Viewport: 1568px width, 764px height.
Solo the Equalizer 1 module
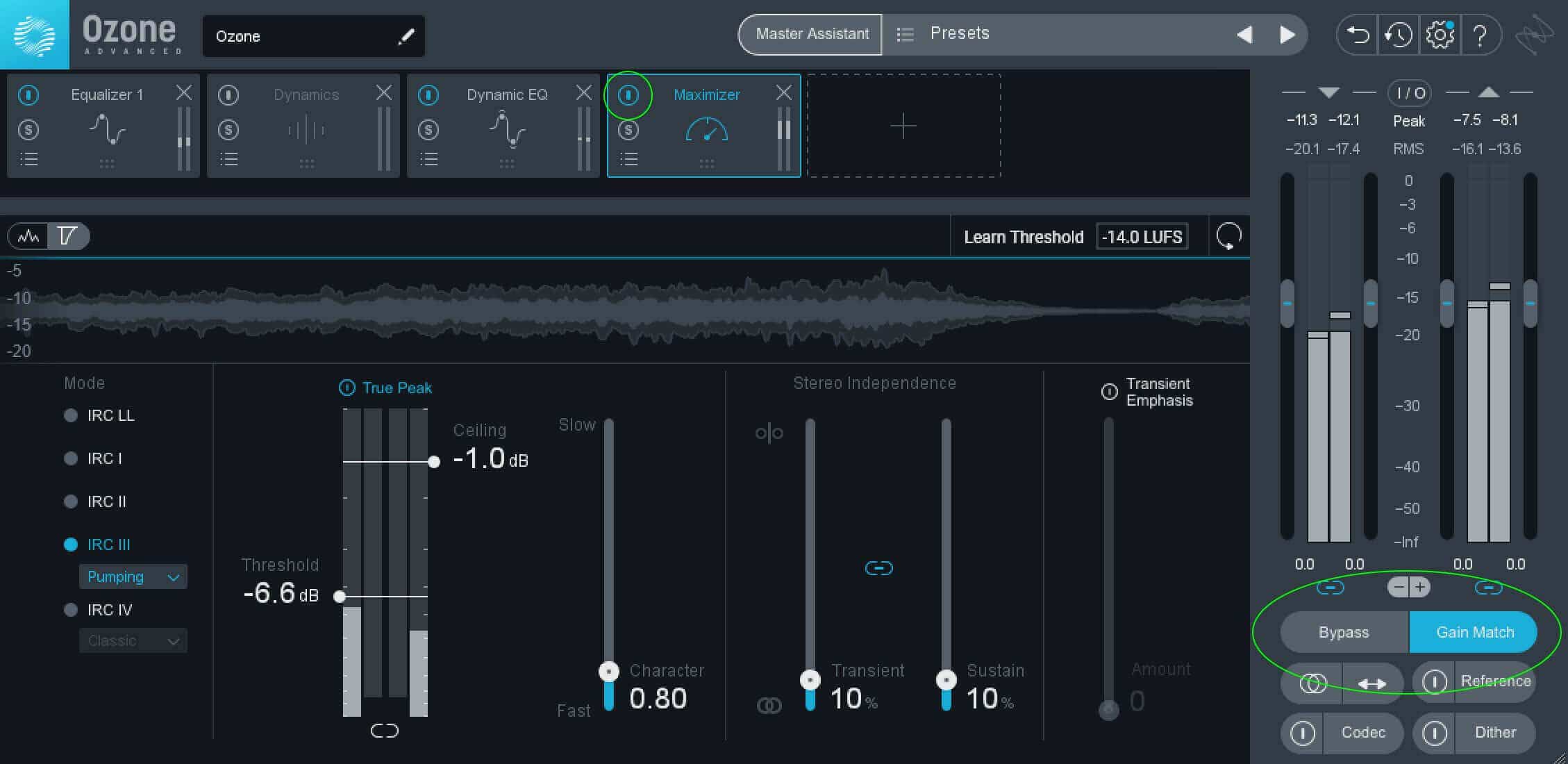pos(28,130)
